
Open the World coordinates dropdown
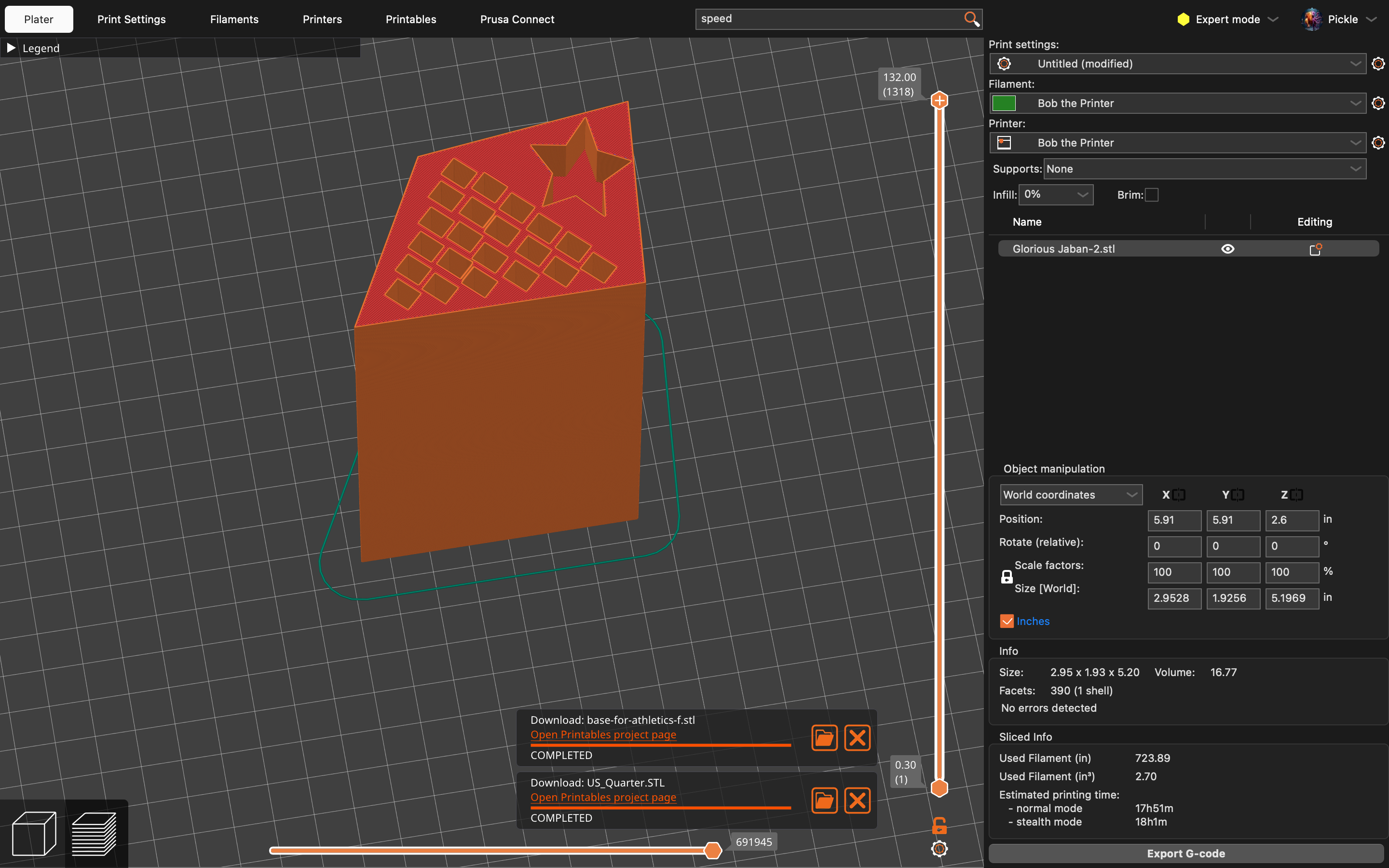pos(1071,495)
